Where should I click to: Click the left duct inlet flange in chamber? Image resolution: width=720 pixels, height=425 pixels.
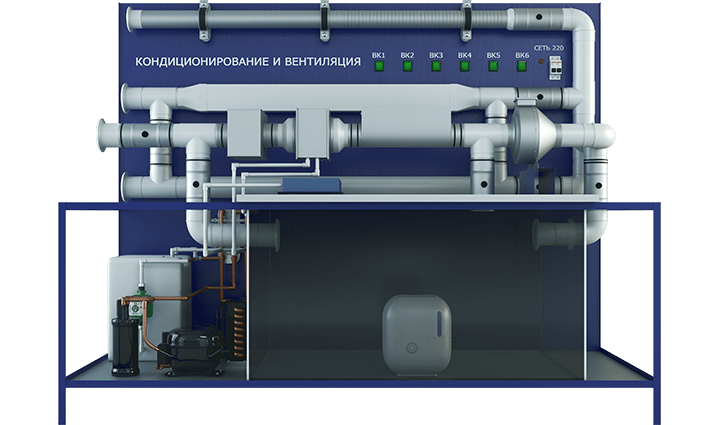point(267,236)
